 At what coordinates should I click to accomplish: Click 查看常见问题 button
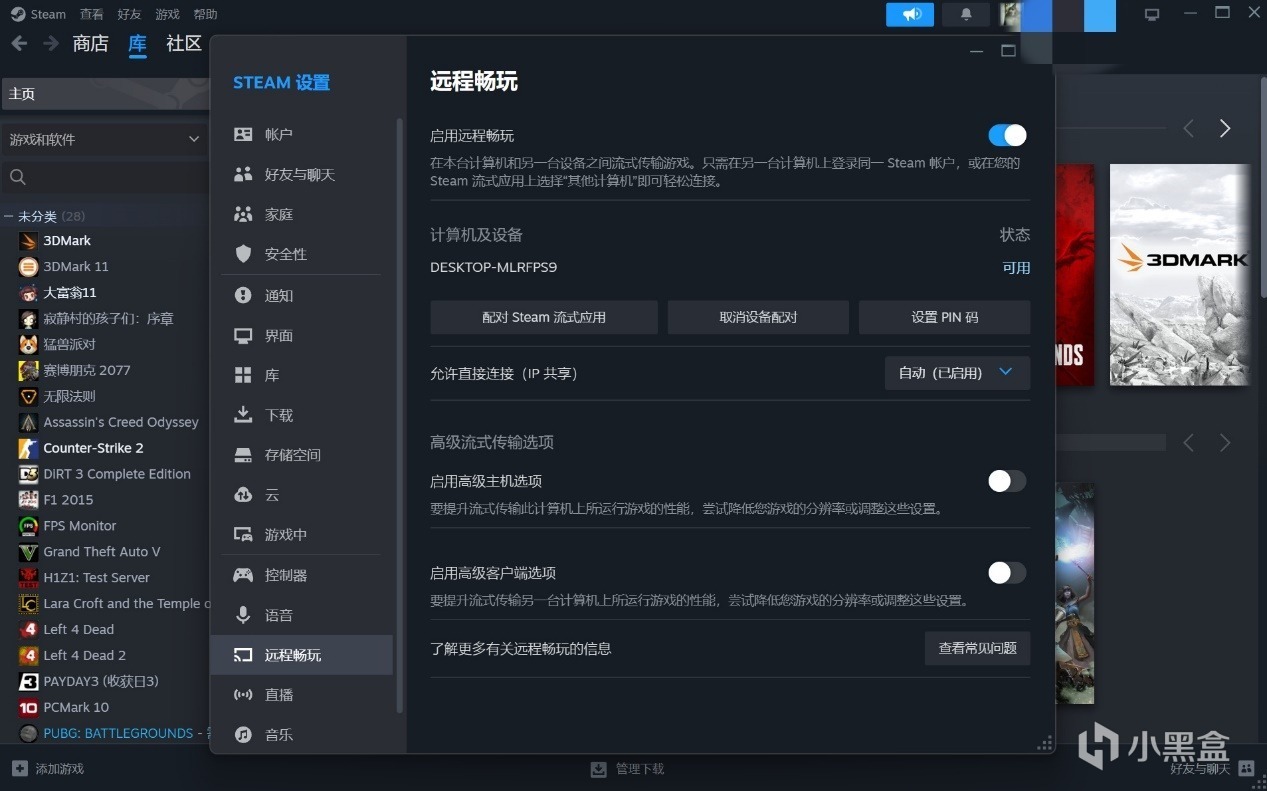pyautogui.click(x=978, y=648)
